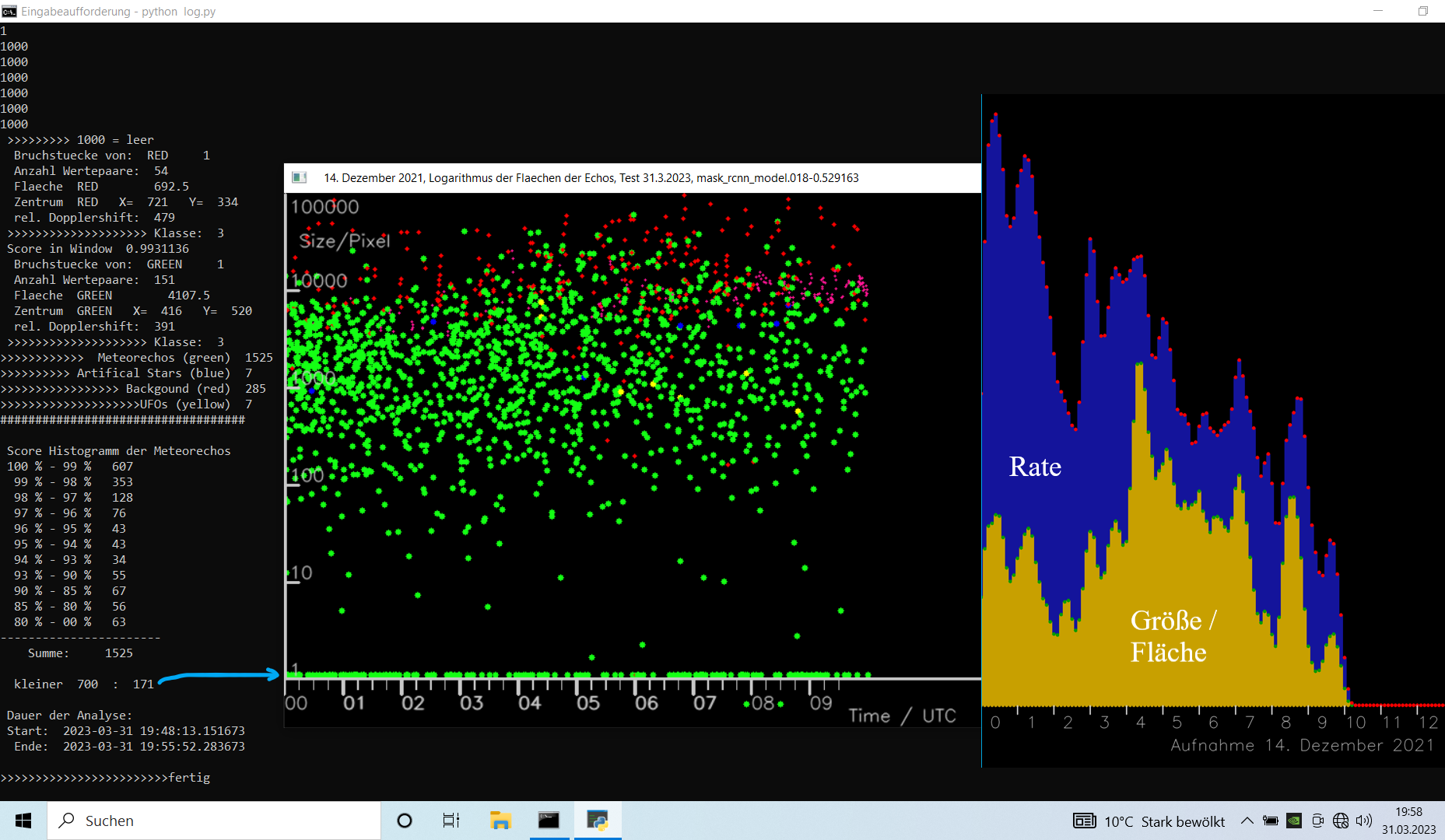Click the 'Dauer der Analyse:' line
This screenshot has width=1445, height=840.
69,716
